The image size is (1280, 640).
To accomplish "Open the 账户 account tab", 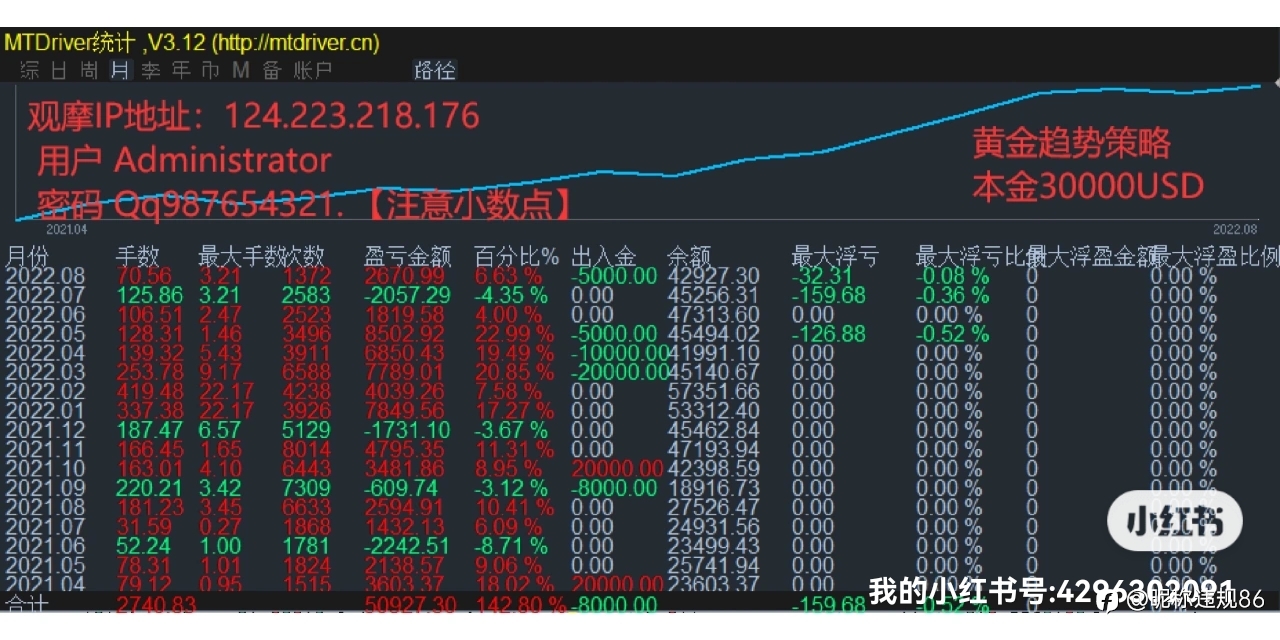I will coord(312,70).
